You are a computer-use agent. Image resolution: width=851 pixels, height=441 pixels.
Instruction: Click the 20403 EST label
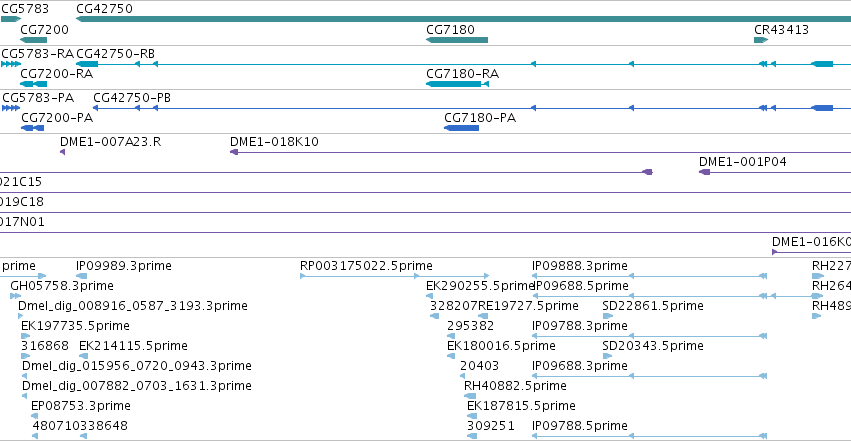[x=479, y=366]
